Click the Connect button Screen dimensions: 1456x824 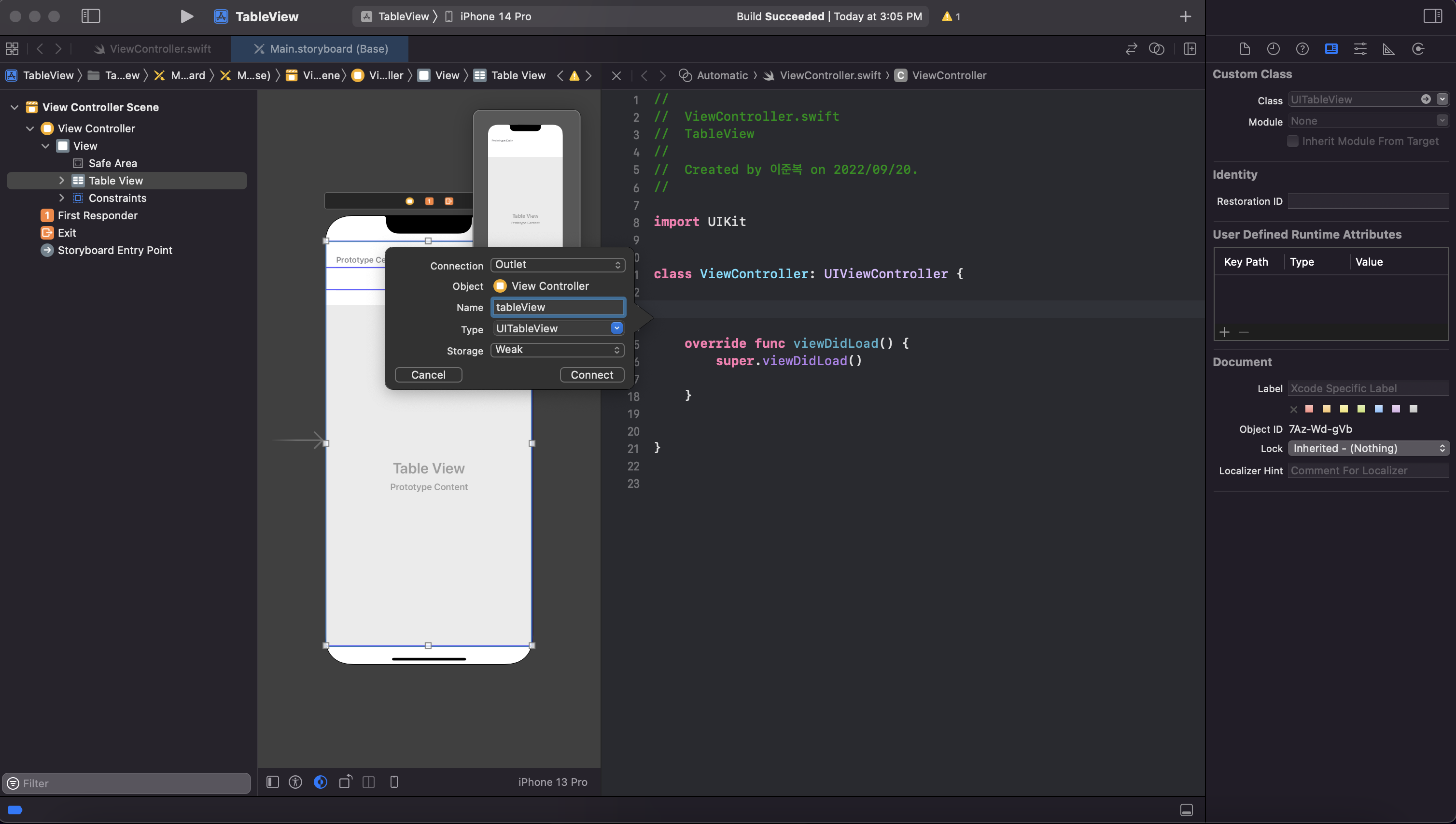point(592,375)
